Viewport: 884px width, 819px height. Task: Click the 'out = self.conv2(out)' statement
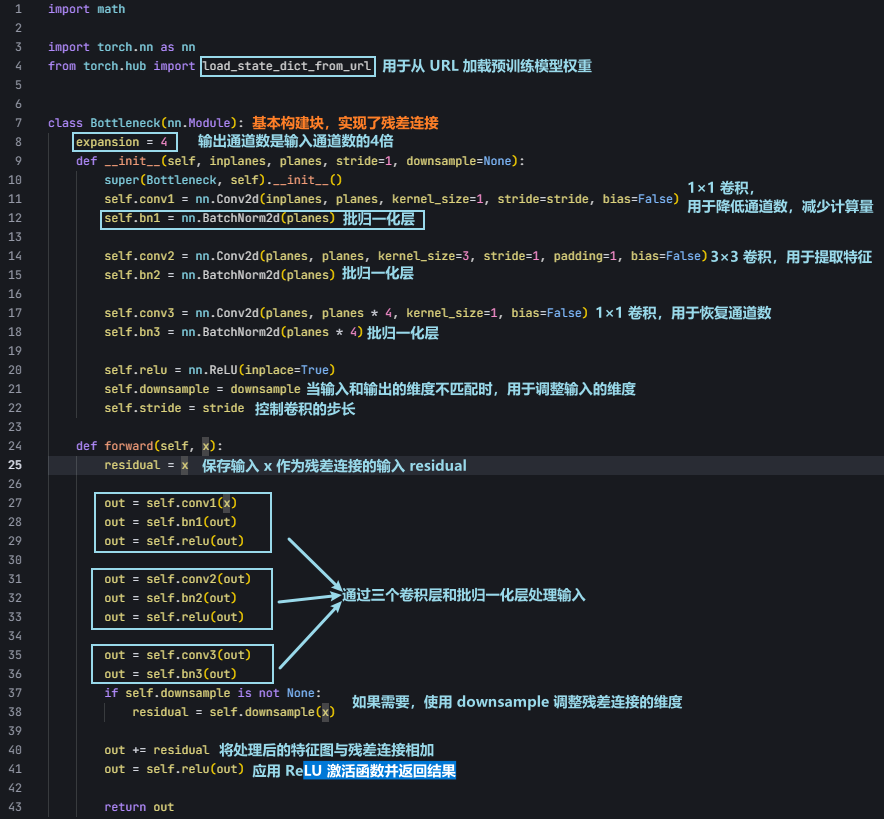coord(177,579)
